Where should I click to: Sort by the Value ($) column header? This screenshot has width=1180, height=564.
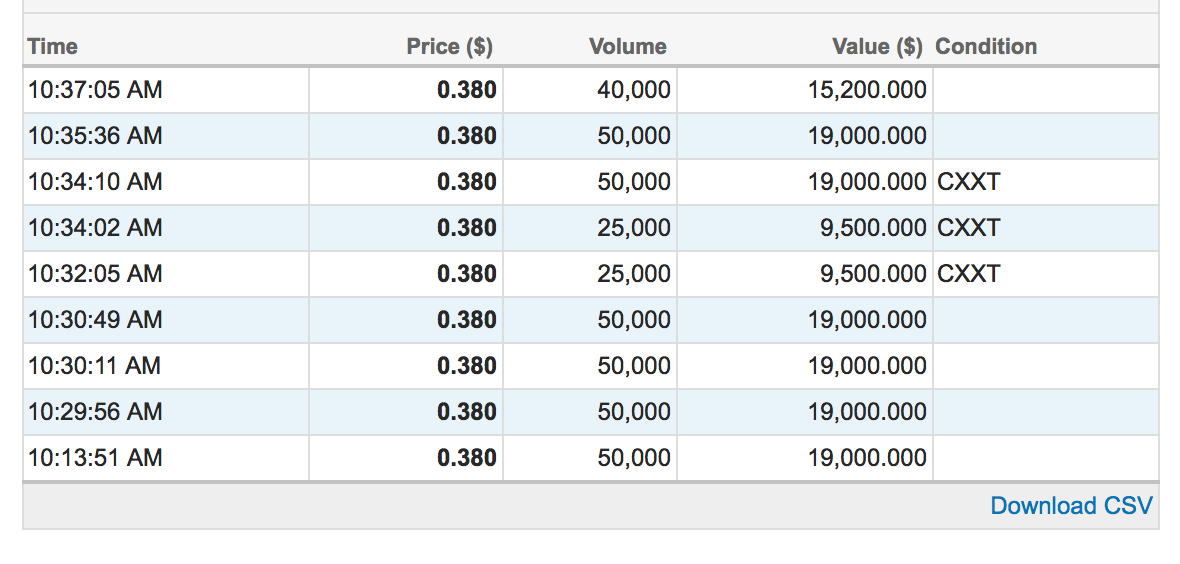coord(877,47)
